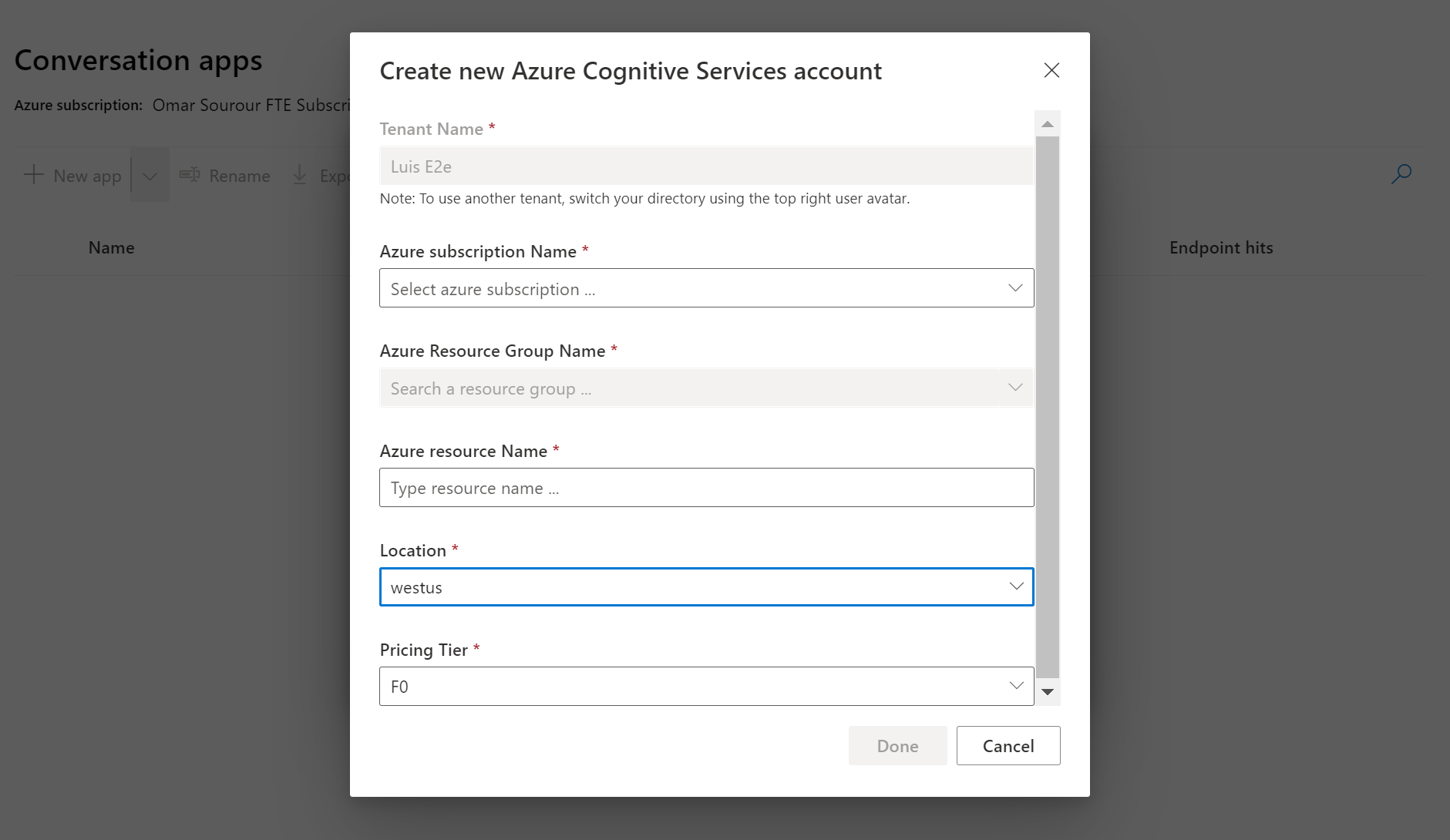Click the scrollbar down arrow

(1048, 692)
